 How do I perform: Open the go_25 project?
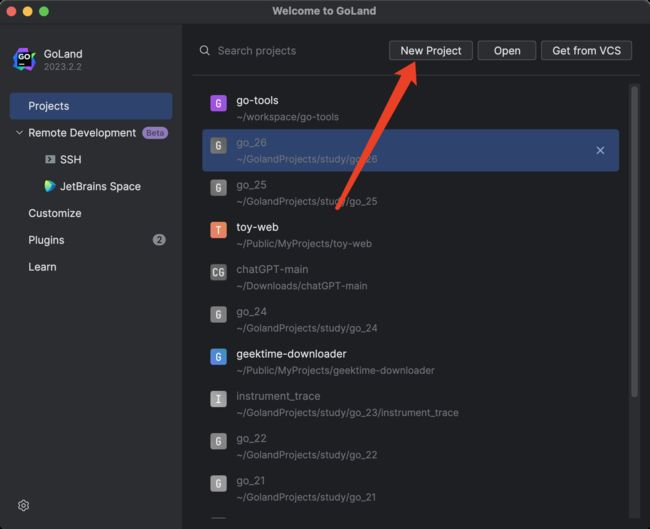410,192
